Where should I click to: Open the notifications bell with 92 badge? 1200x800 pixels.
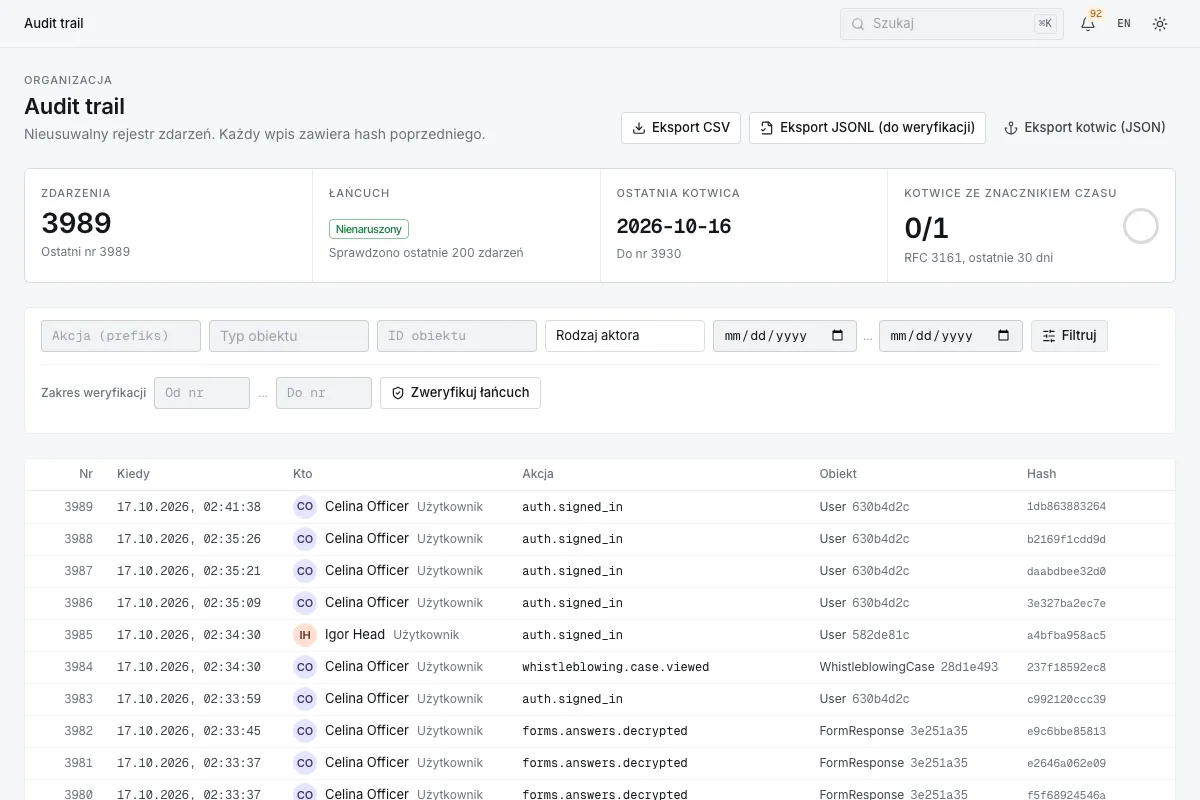(x=1088, y=24)
